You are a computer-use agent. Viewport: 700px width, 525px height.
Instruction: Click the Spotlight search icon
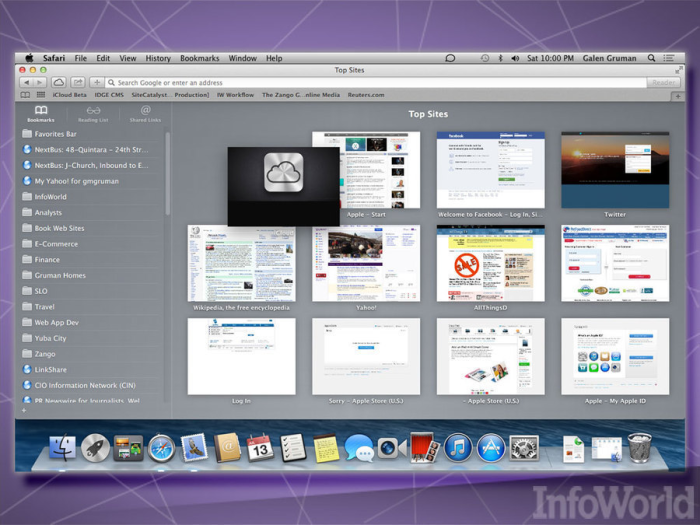pos(651,58)
